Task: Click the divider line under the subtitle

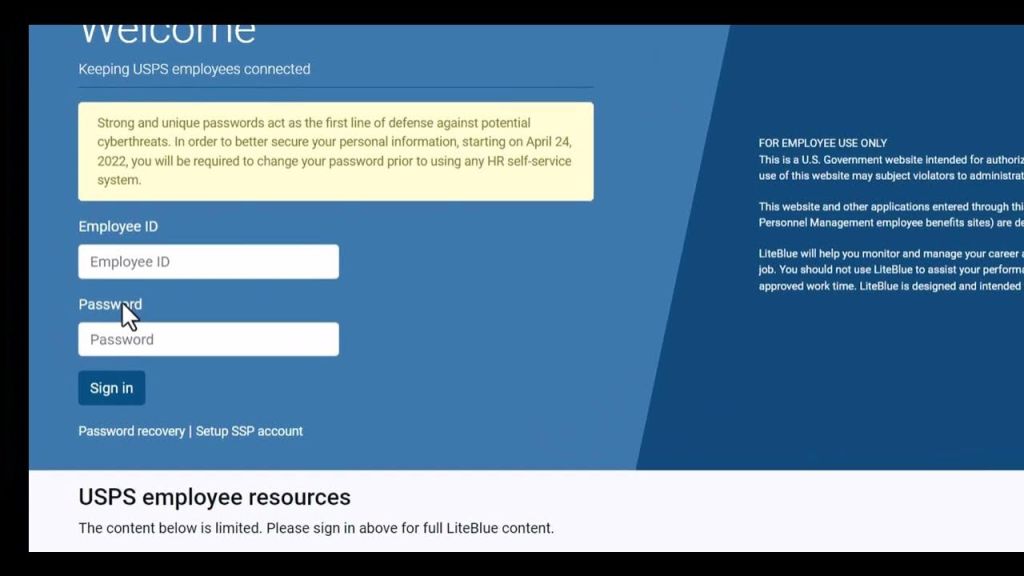Action: click(x=335, y=87)
